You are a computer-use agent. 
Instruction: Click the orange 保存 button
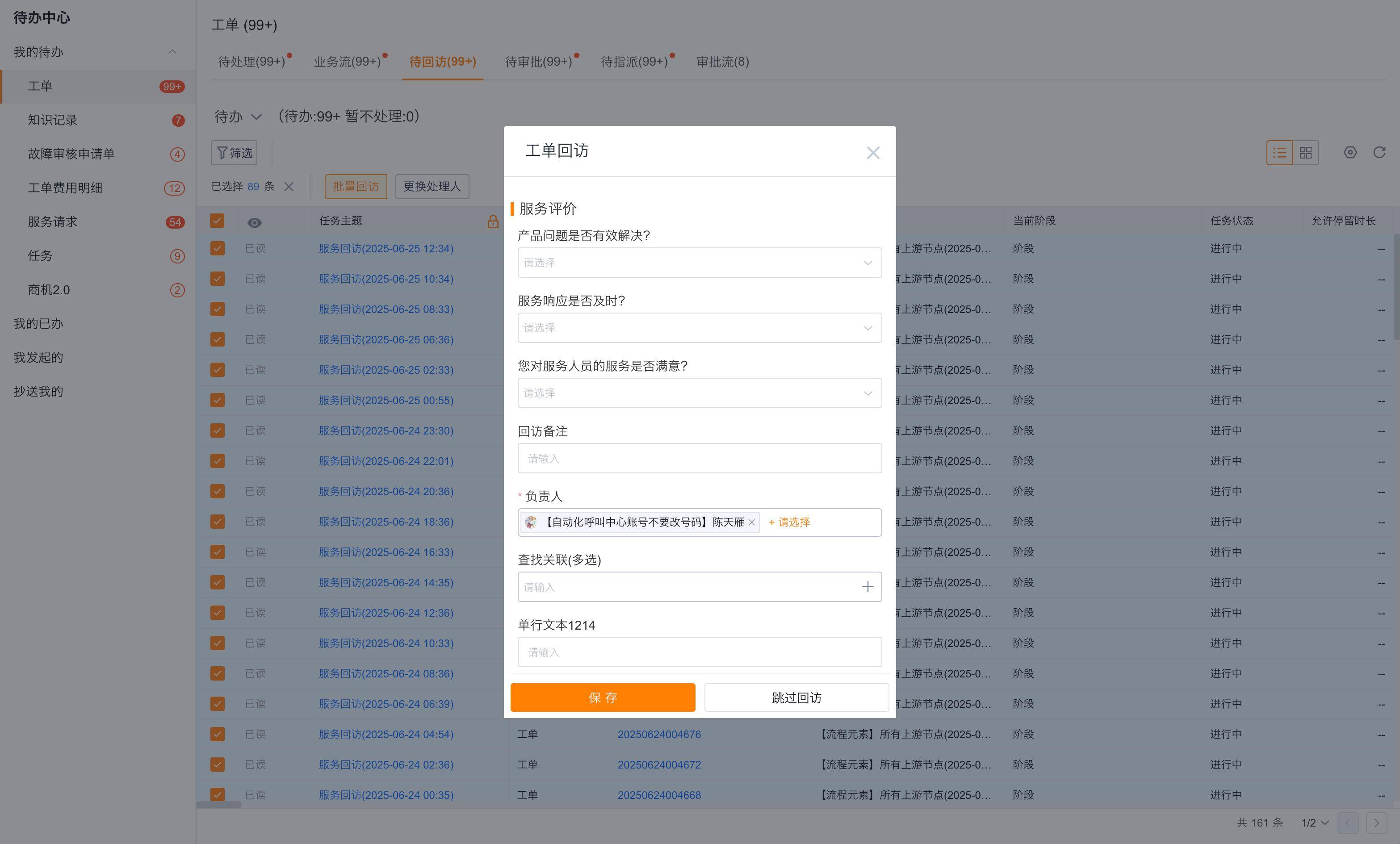pyautogui.click(x=602, y=698)
